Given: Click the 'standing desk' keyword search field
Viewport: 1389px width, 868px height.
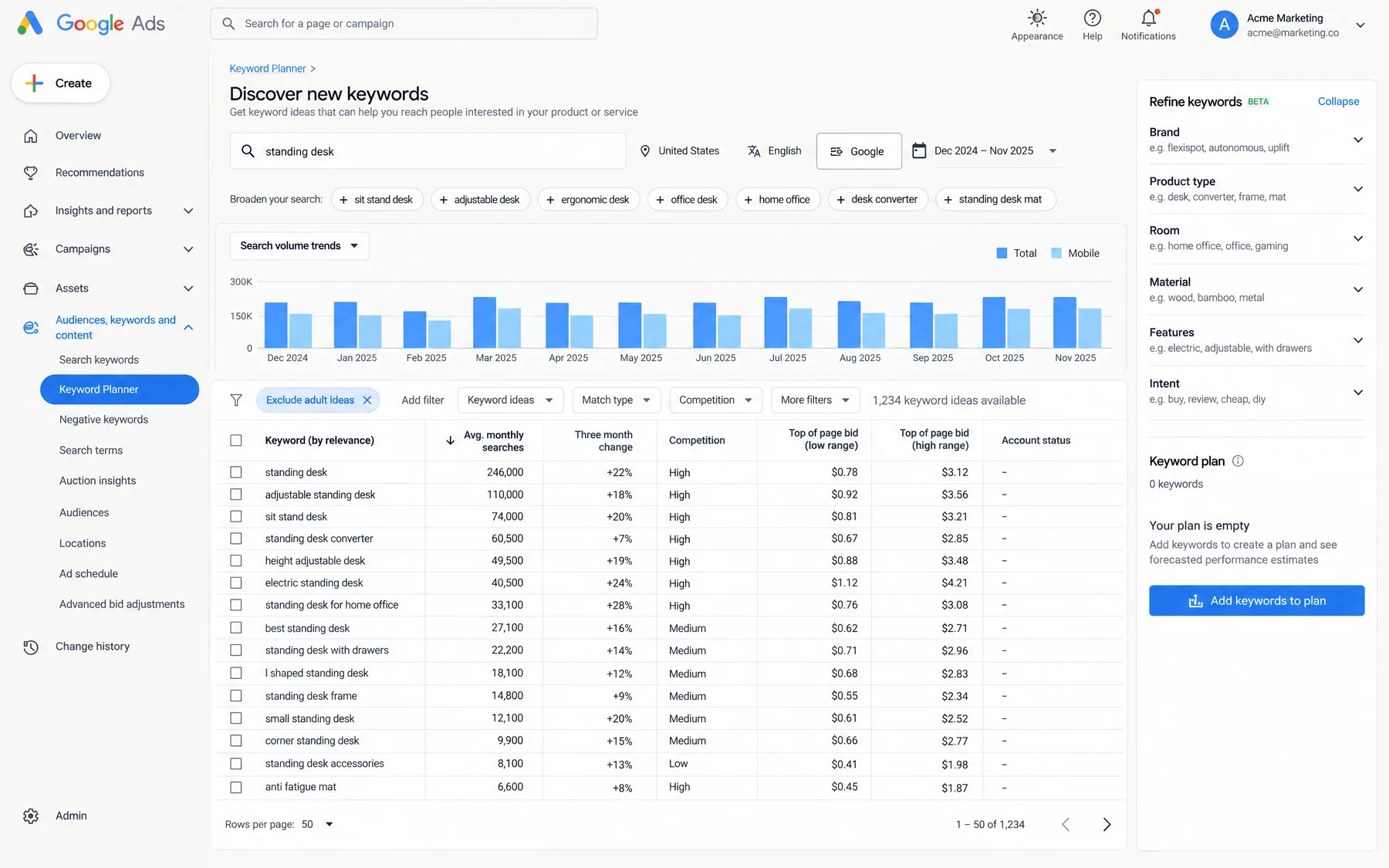Looking at the screenshot, I should [x=428, y=151].
